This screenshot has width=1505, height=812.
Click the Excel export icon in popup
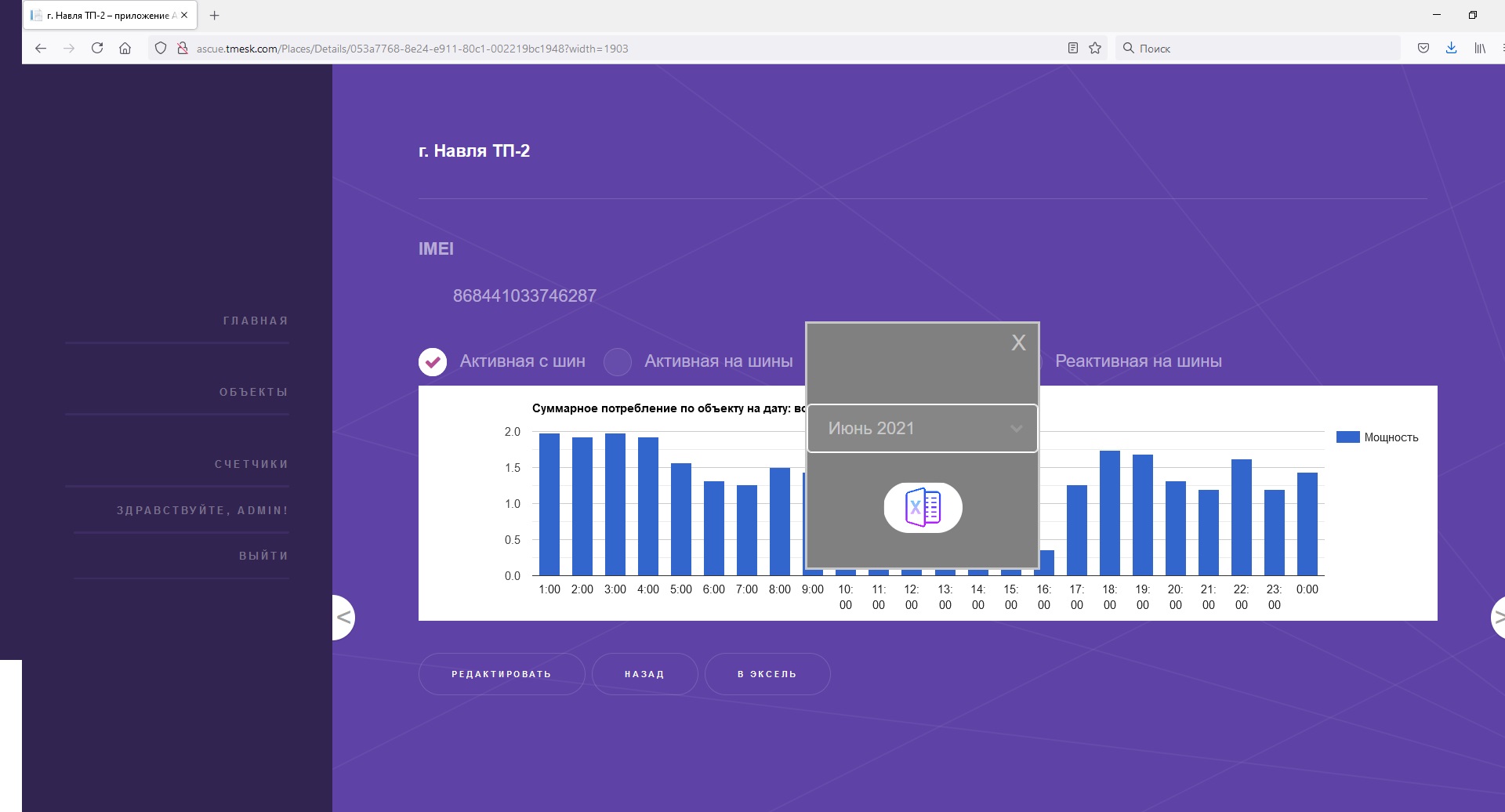coord(923,508)
